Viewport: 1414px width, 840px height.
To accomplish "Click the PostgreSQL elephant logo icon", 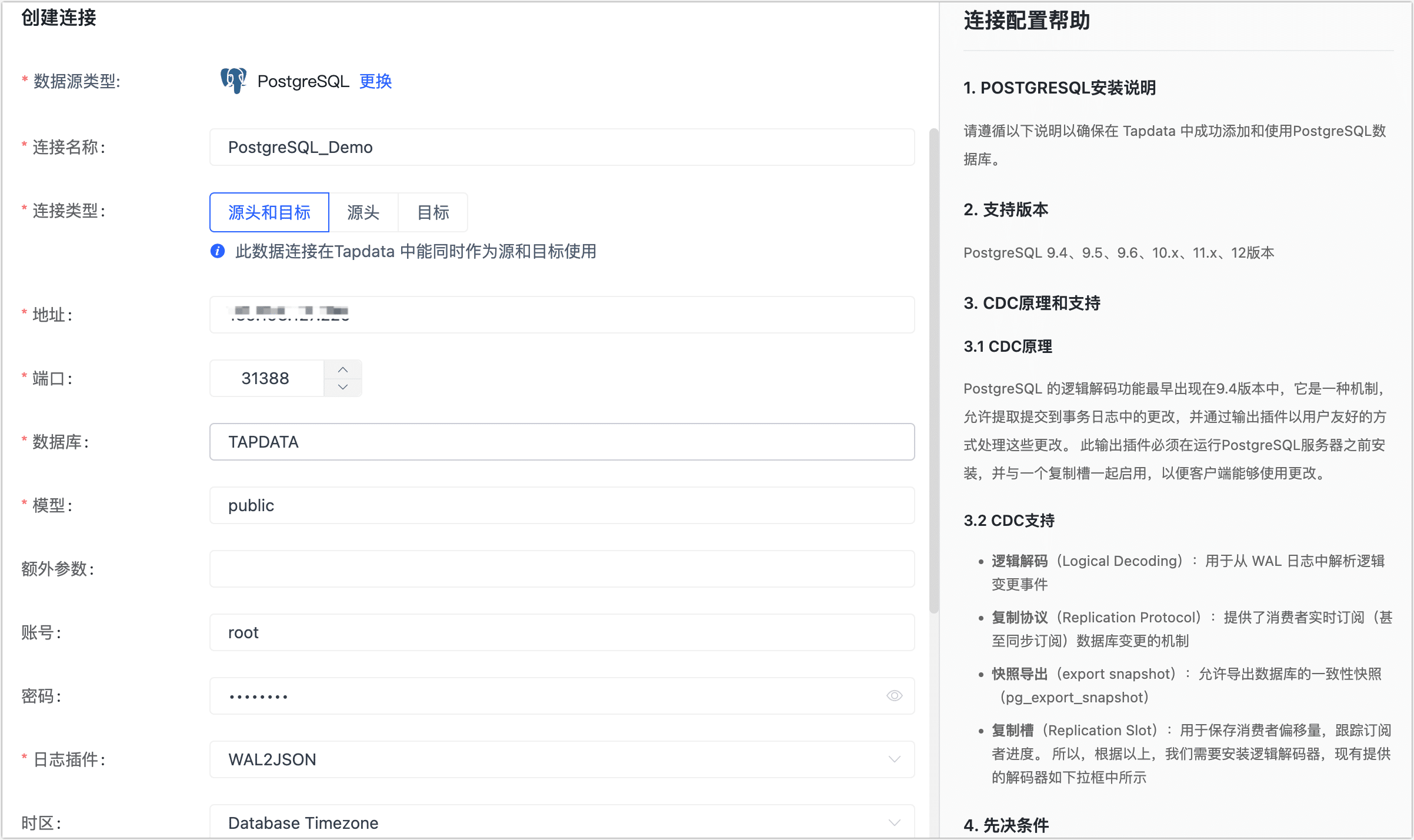I will [233, 81].
